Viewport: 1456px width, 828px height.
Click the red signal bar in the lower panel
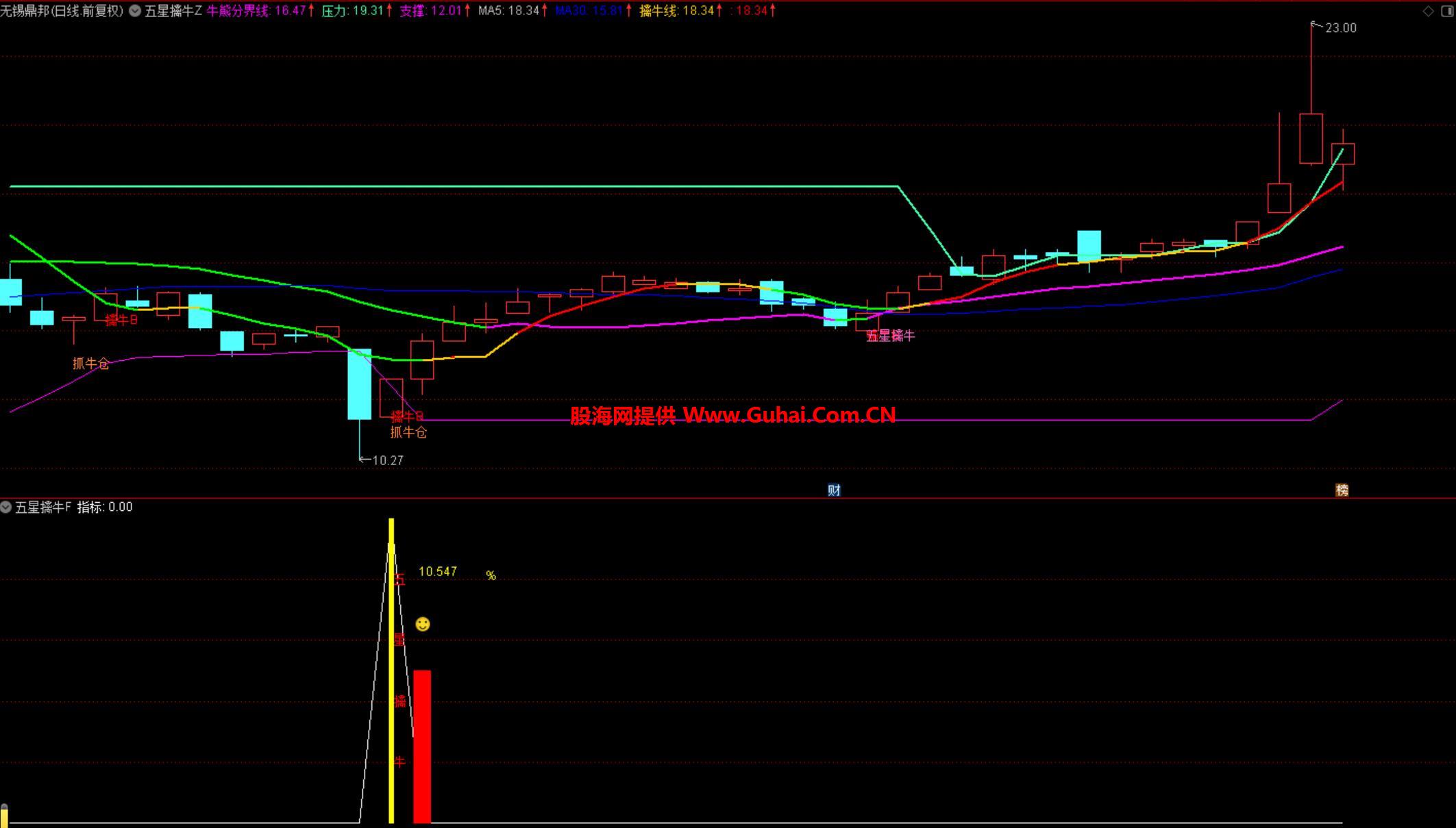(422, 747)
